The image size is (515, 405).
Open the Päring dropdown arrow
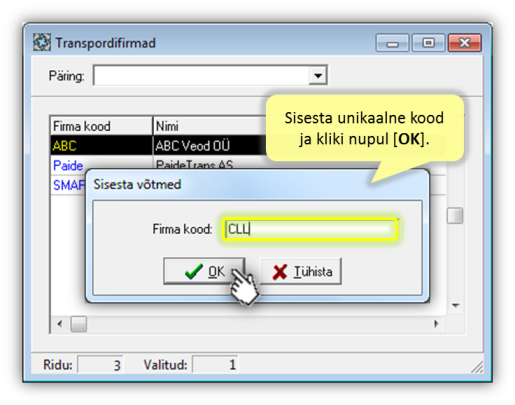point(318,75)
